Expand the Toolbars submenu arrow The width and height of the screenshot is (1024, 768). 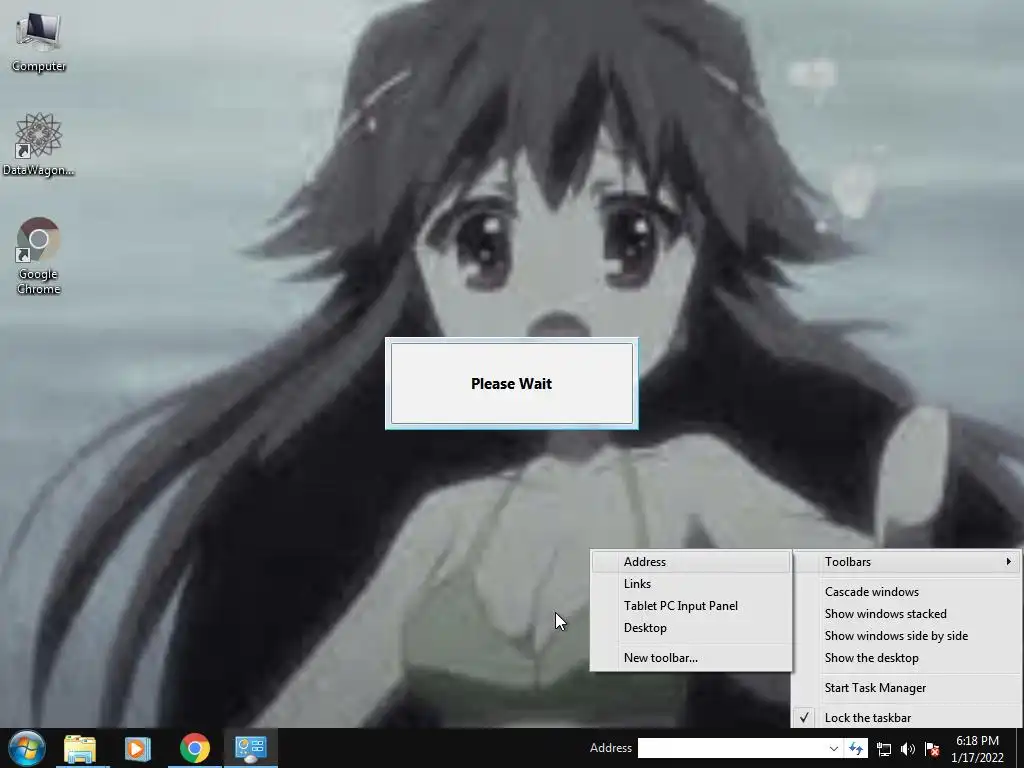[1008, 562]
